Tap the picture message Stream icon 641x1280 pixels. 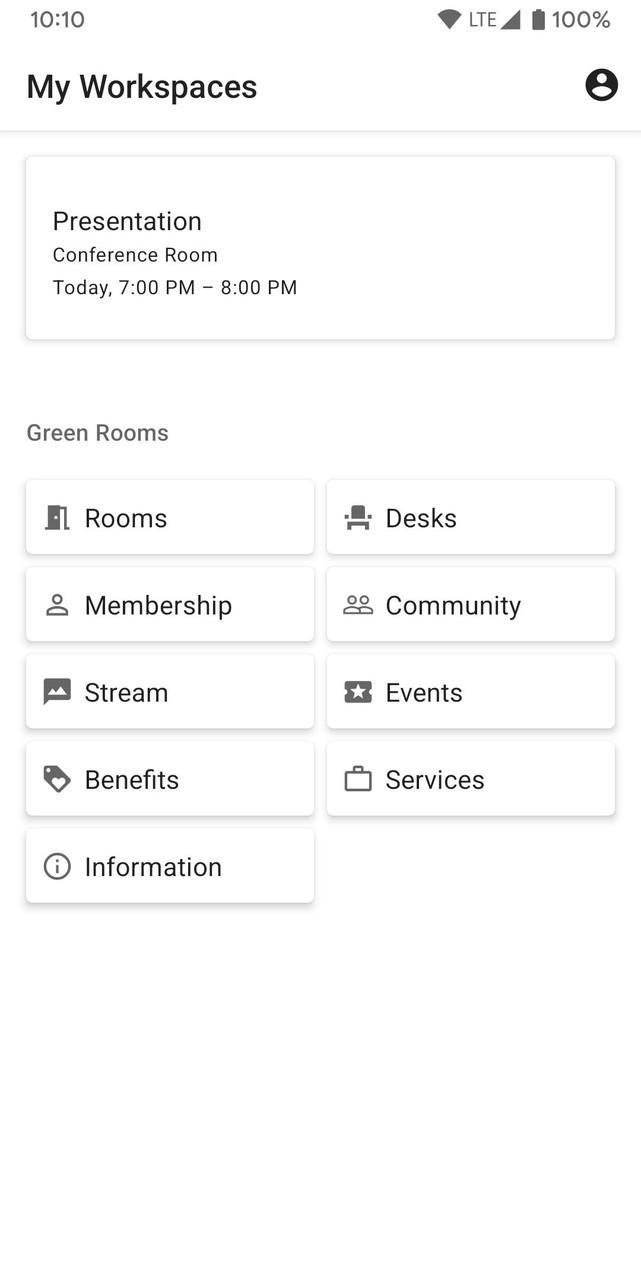[57, 692]
